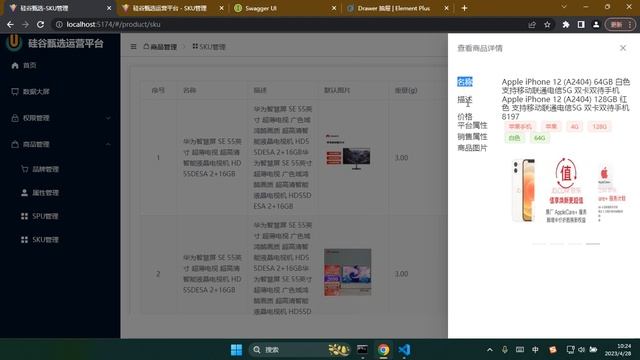Open a new browser tab
Screen dimensions: 640x360
click(x=464, y=8)
